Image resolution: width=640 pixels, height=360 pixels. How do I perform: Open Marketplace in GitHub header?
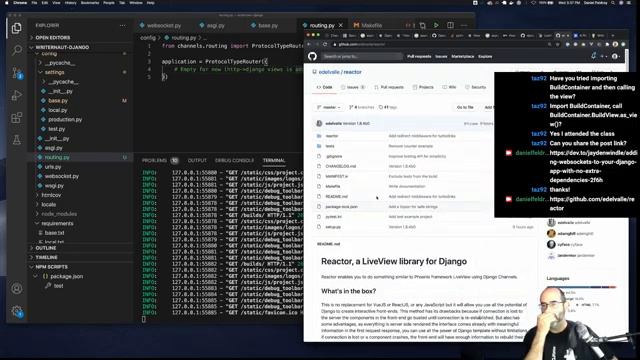tap(462, 57)
